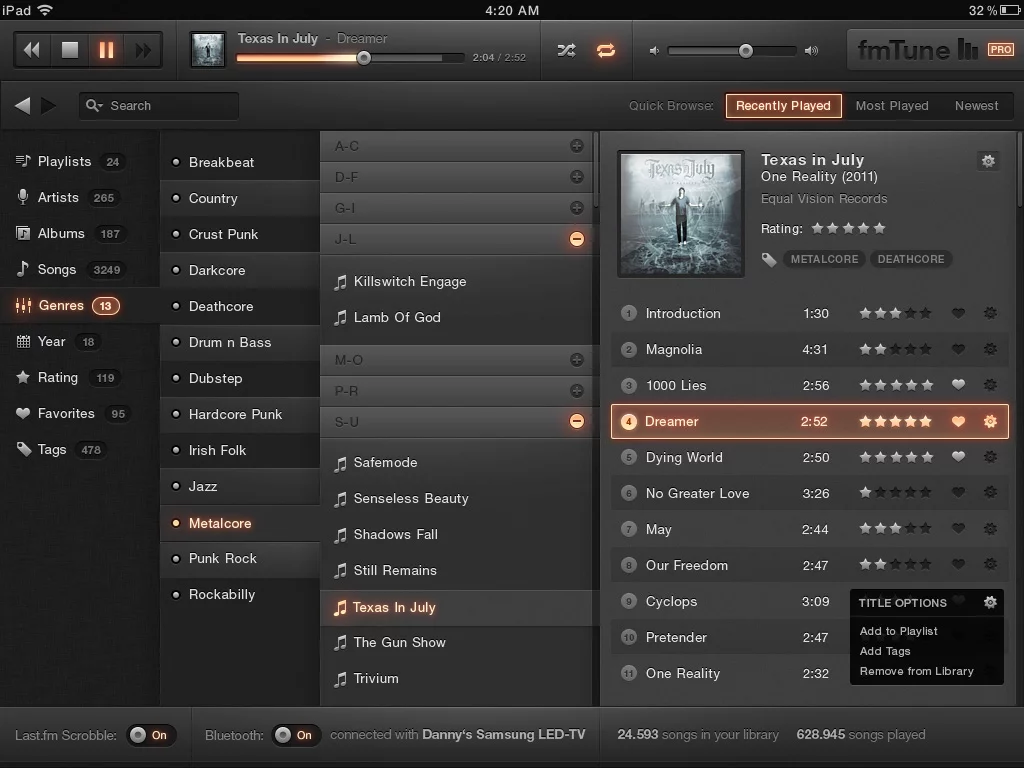Open the album settings gear next to Texas in July
The width and height of the screenshot is (1024, 768).
pyautogui.click(x=988, y=160)
